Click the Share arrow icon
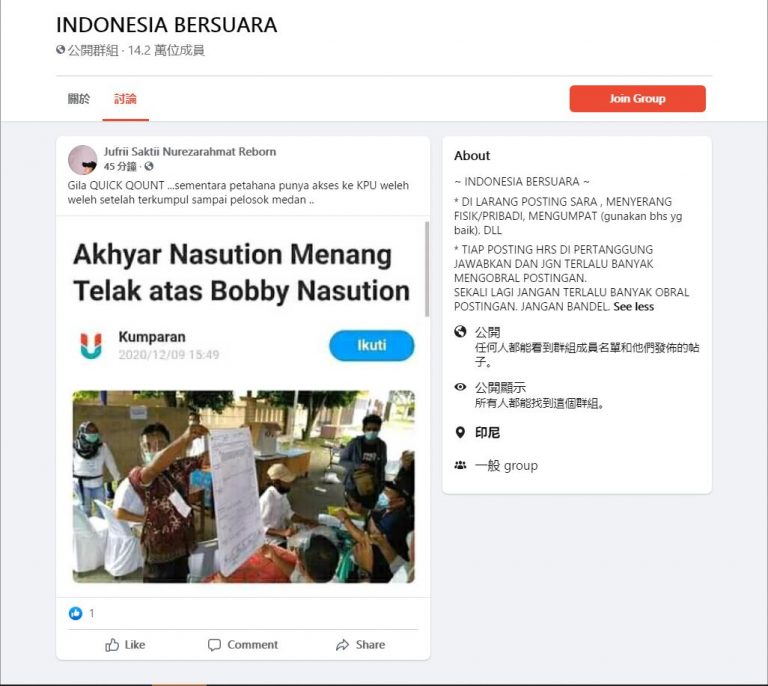The image size is (768, 686). 342,645
